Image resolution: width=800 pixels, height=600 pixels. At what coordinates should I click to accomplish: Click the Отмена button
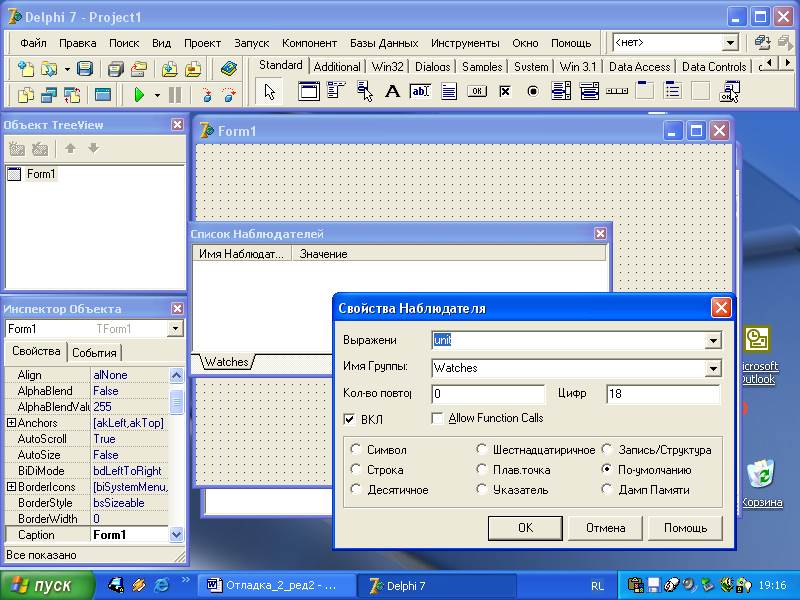(x=605, y=528)
